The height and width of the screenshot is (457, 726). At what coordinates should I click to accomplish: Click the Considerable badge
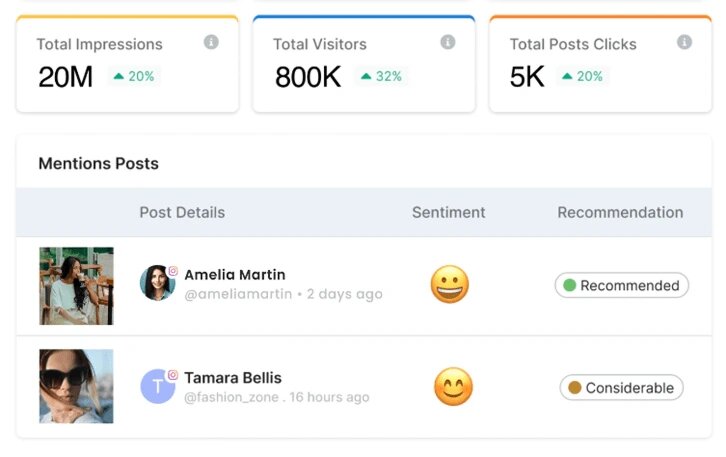tap(621, 388)
